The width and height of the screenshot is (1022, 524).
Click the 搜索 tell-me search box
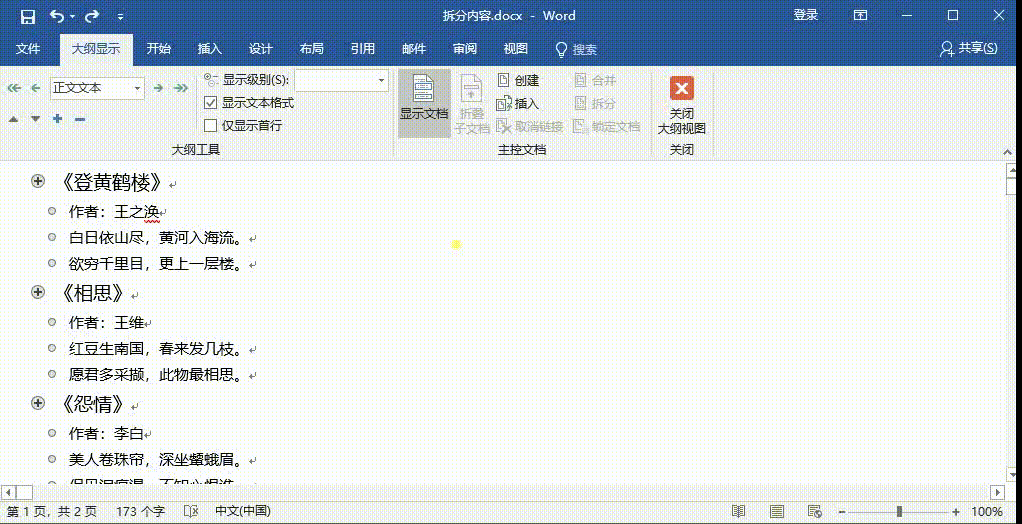pos(576,50)
